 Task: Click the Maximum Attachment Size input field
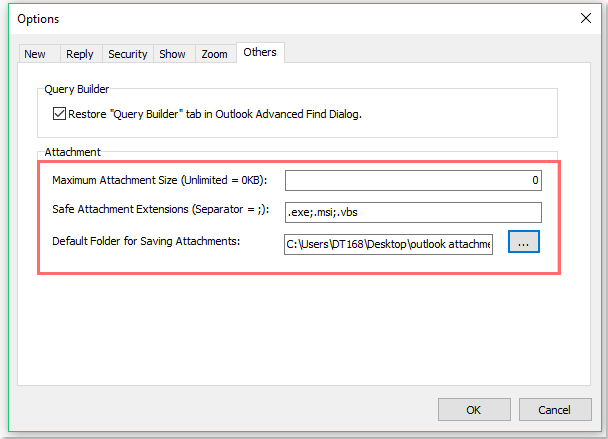tap(412, 181)
